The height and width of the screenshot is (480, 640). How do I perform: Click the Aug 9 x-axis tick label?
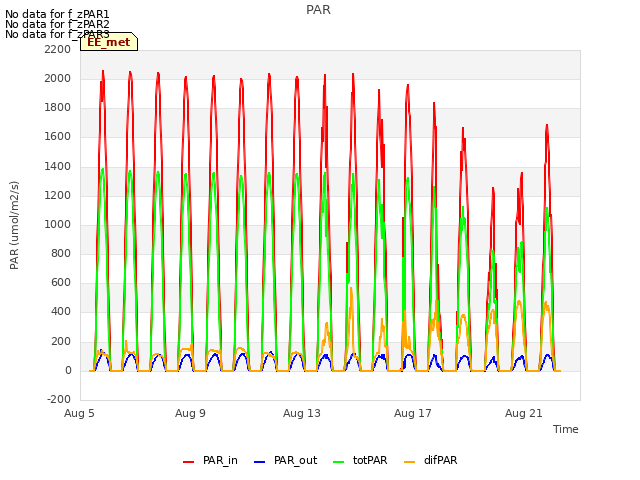[190, 413]
